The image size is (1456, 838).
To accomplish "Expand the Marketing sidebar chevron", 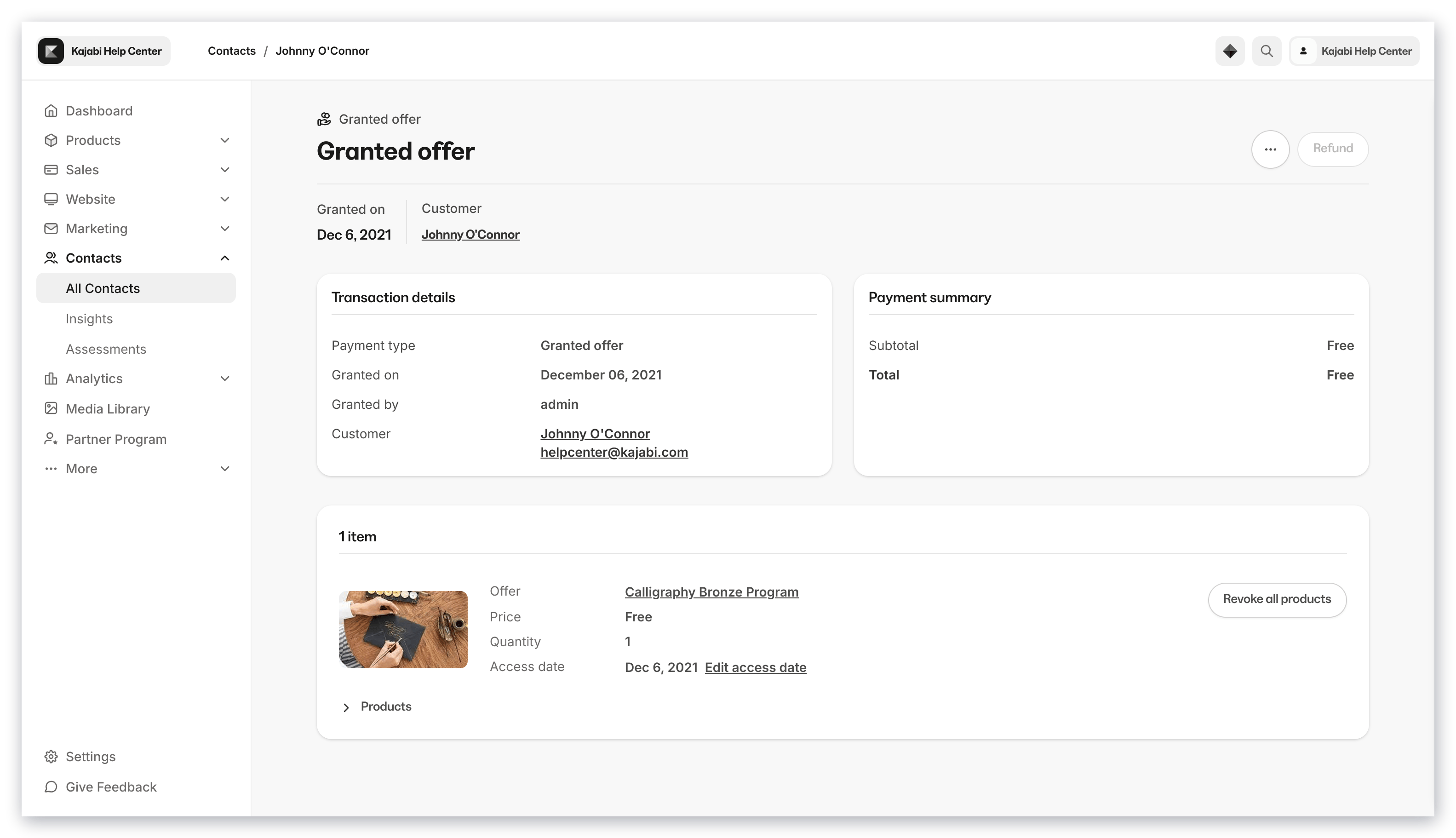I will tap(224, 229).
